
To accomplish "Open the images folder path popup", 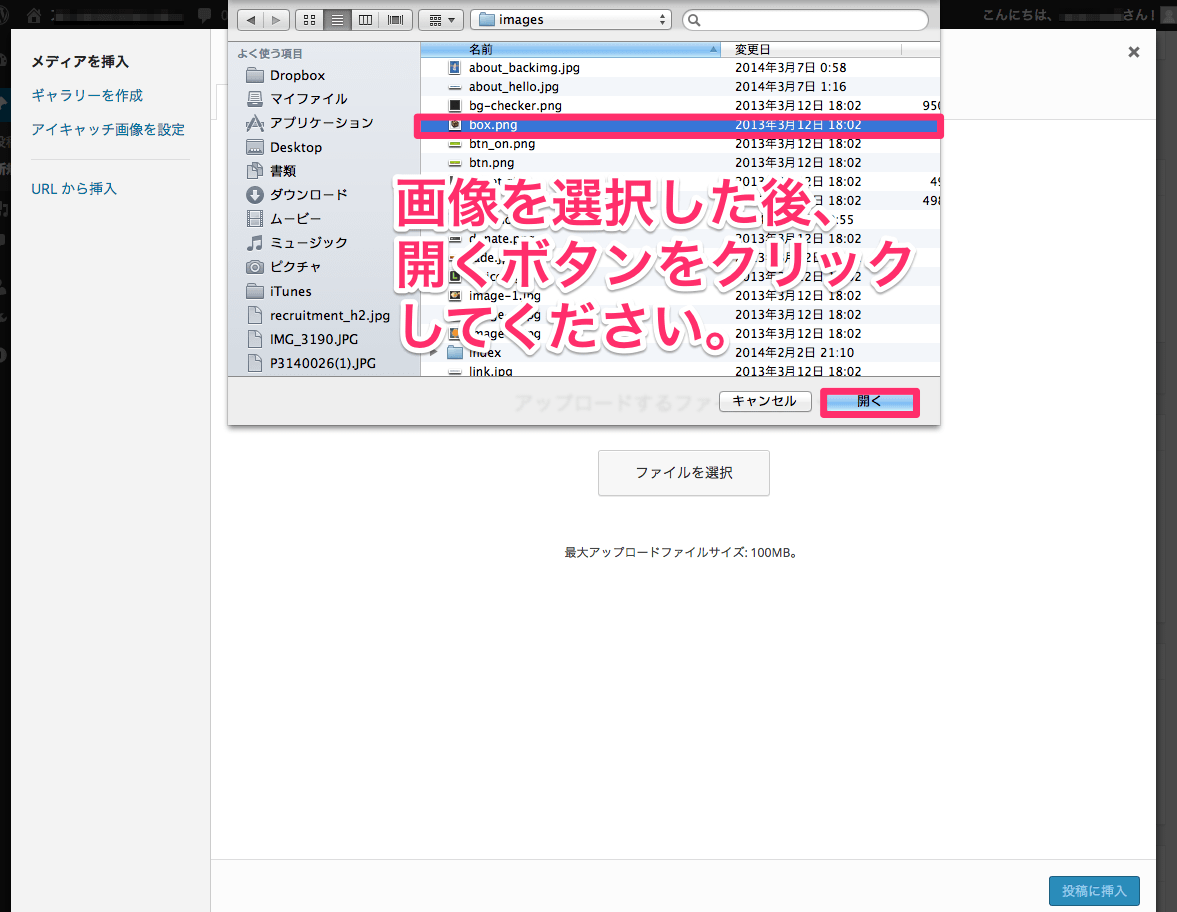I will click(x=571, y=20).
